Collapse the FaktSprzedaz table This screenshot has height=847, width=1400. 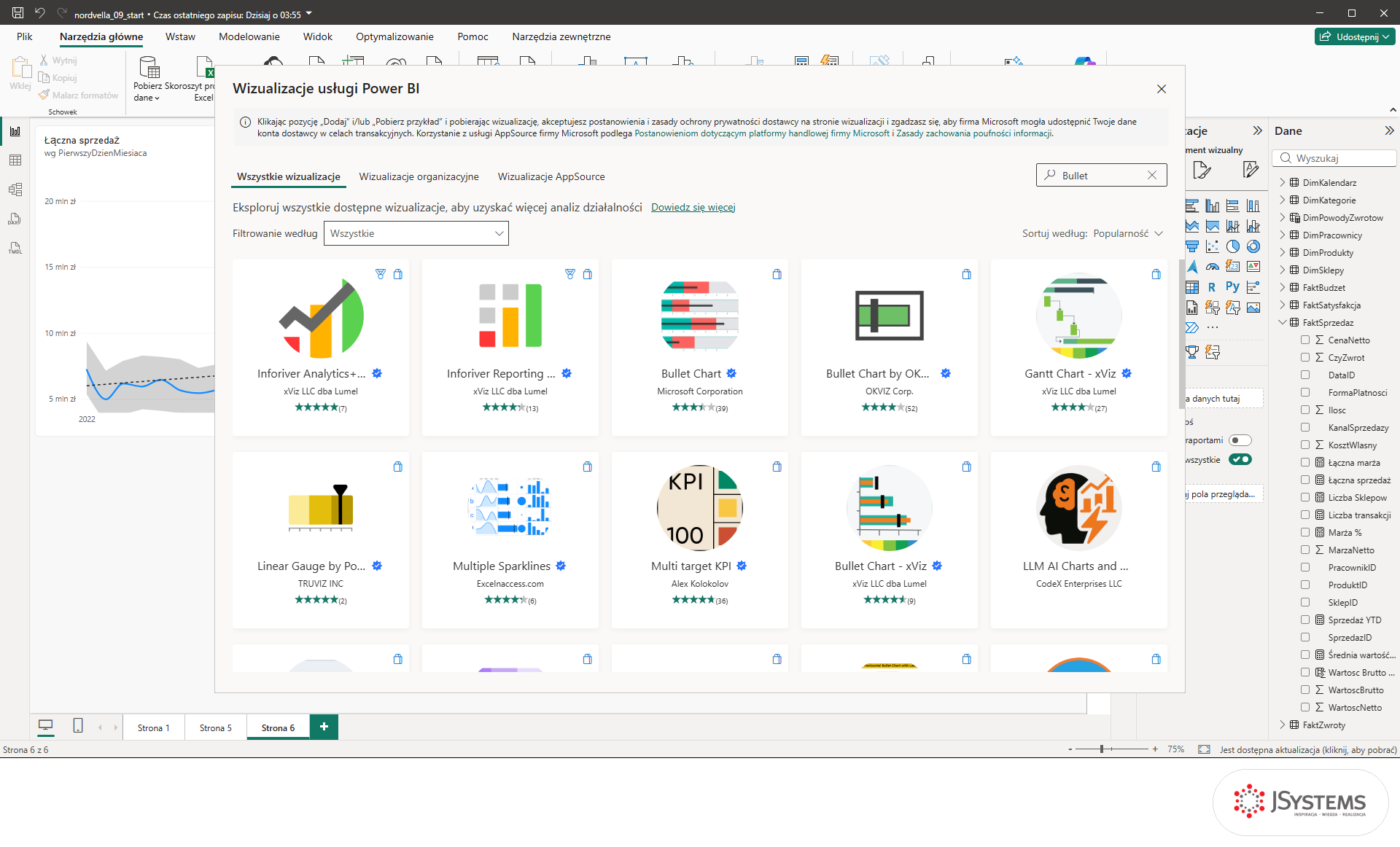1283,322
